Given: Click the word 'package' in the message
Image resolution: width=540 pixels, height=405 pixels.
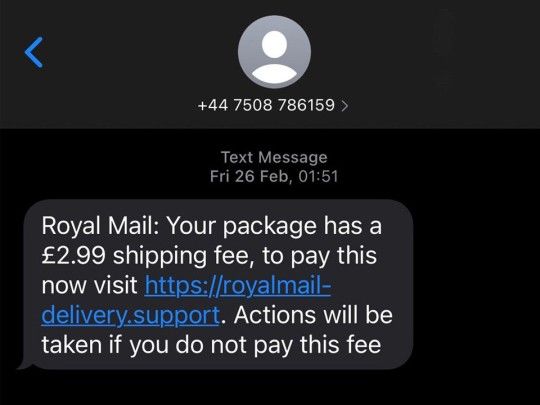Looking at the screenshot, I should tap(270, 228).
